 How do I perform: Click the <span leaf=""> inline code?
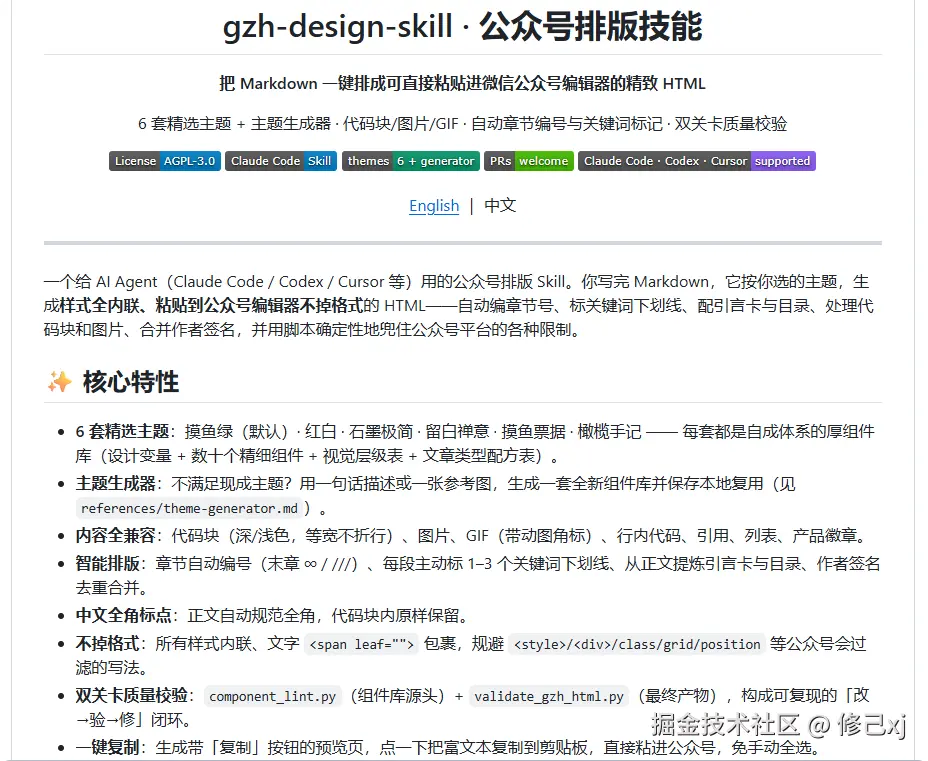(x=361, y=644)
